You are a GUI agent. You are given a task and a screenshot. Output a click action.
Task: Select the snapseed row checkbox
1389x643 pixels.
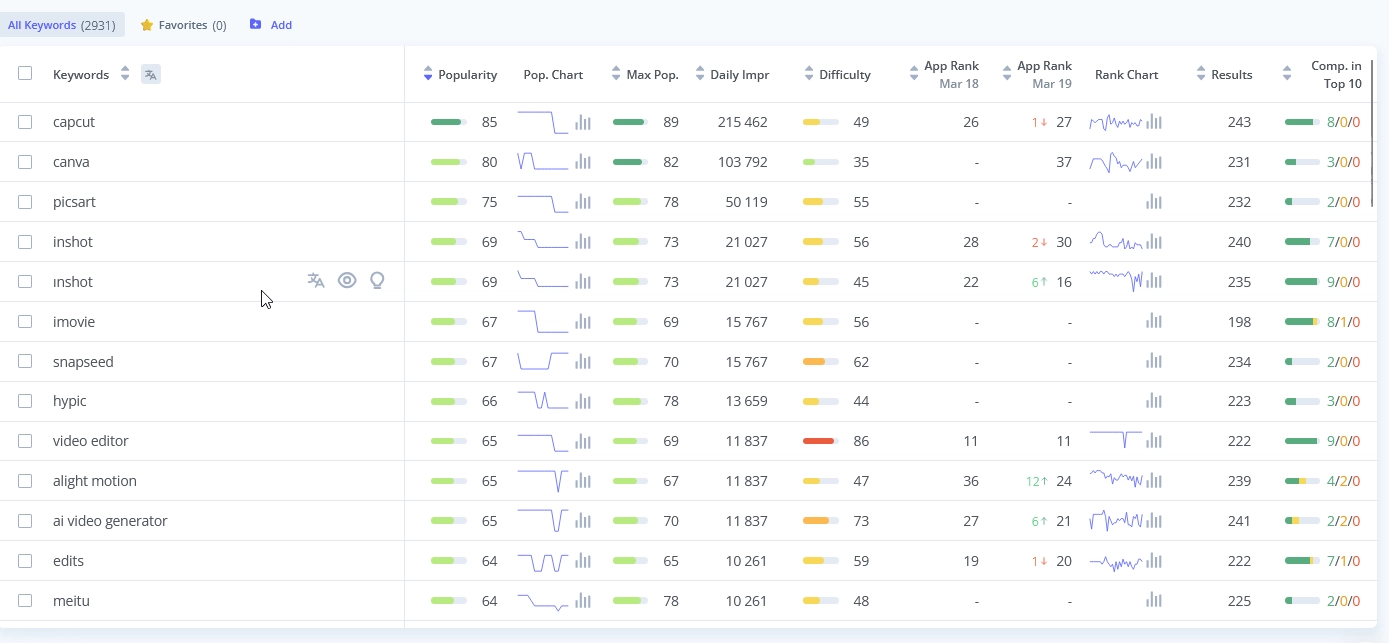[25, 361]
